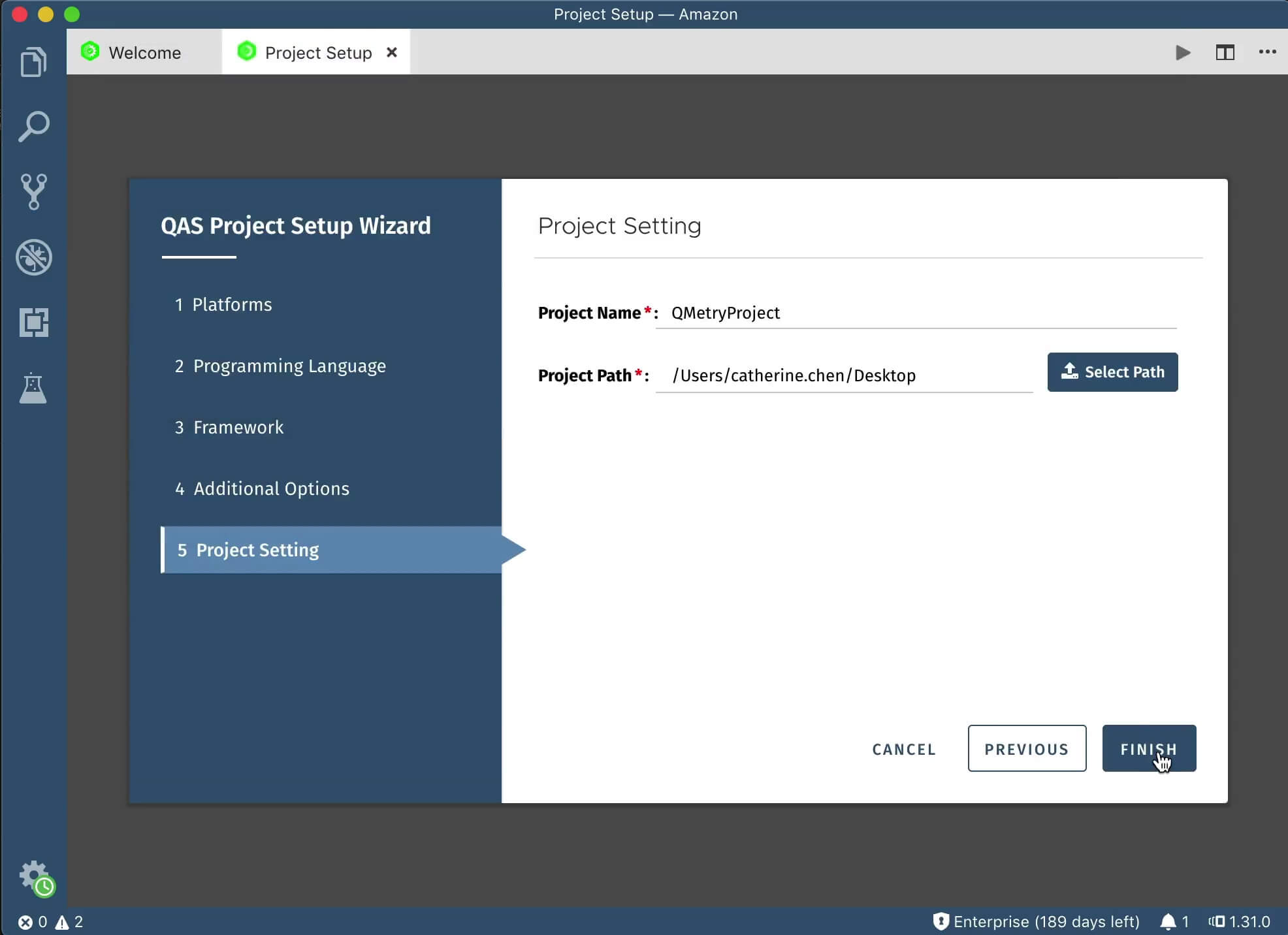Viewport: 1288px width, 935px height.
Task: Open the Search panel
Action: coord(34,126)
